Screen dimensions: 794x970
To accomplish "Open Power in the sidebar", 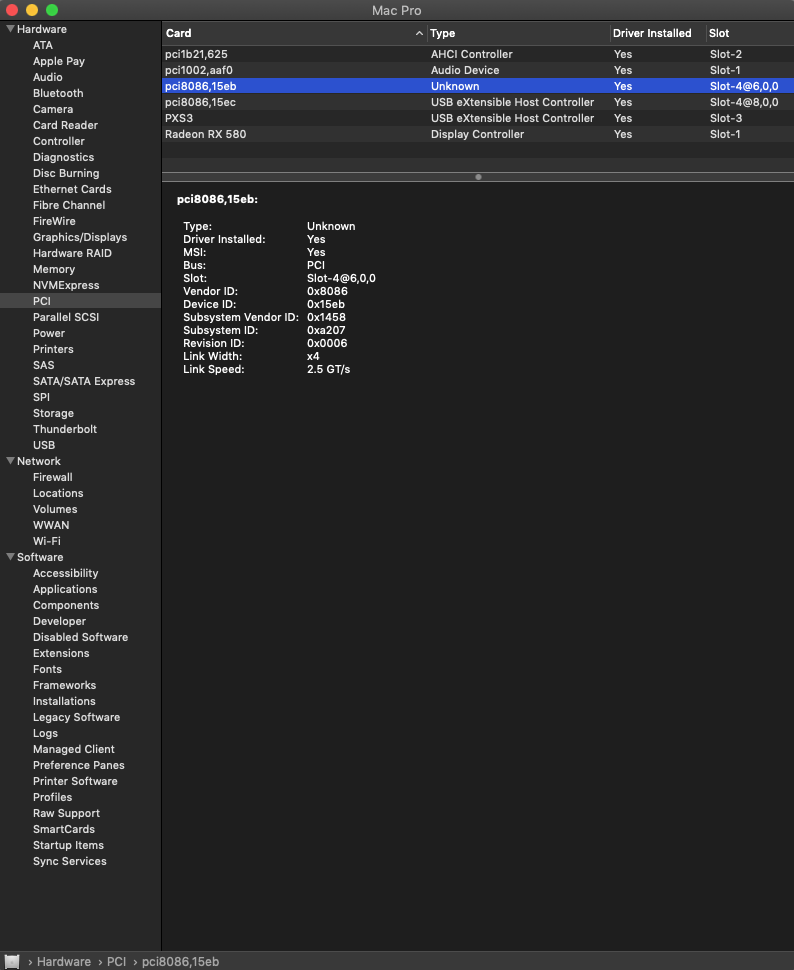I will click(x=48, y=333).
